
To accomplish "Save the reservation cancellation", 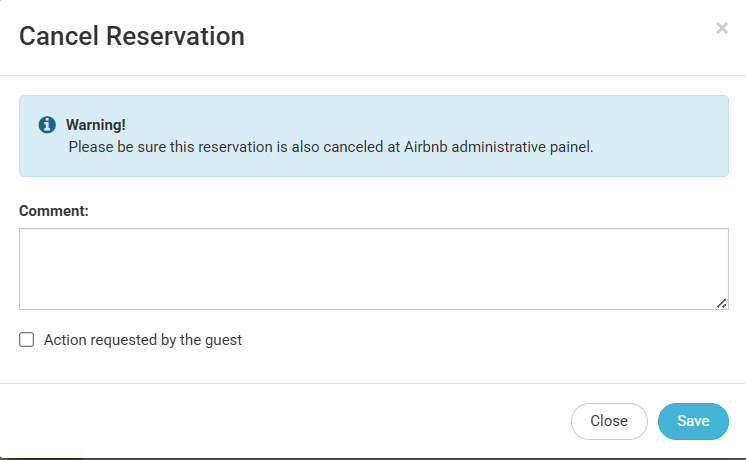I will 693,421.
